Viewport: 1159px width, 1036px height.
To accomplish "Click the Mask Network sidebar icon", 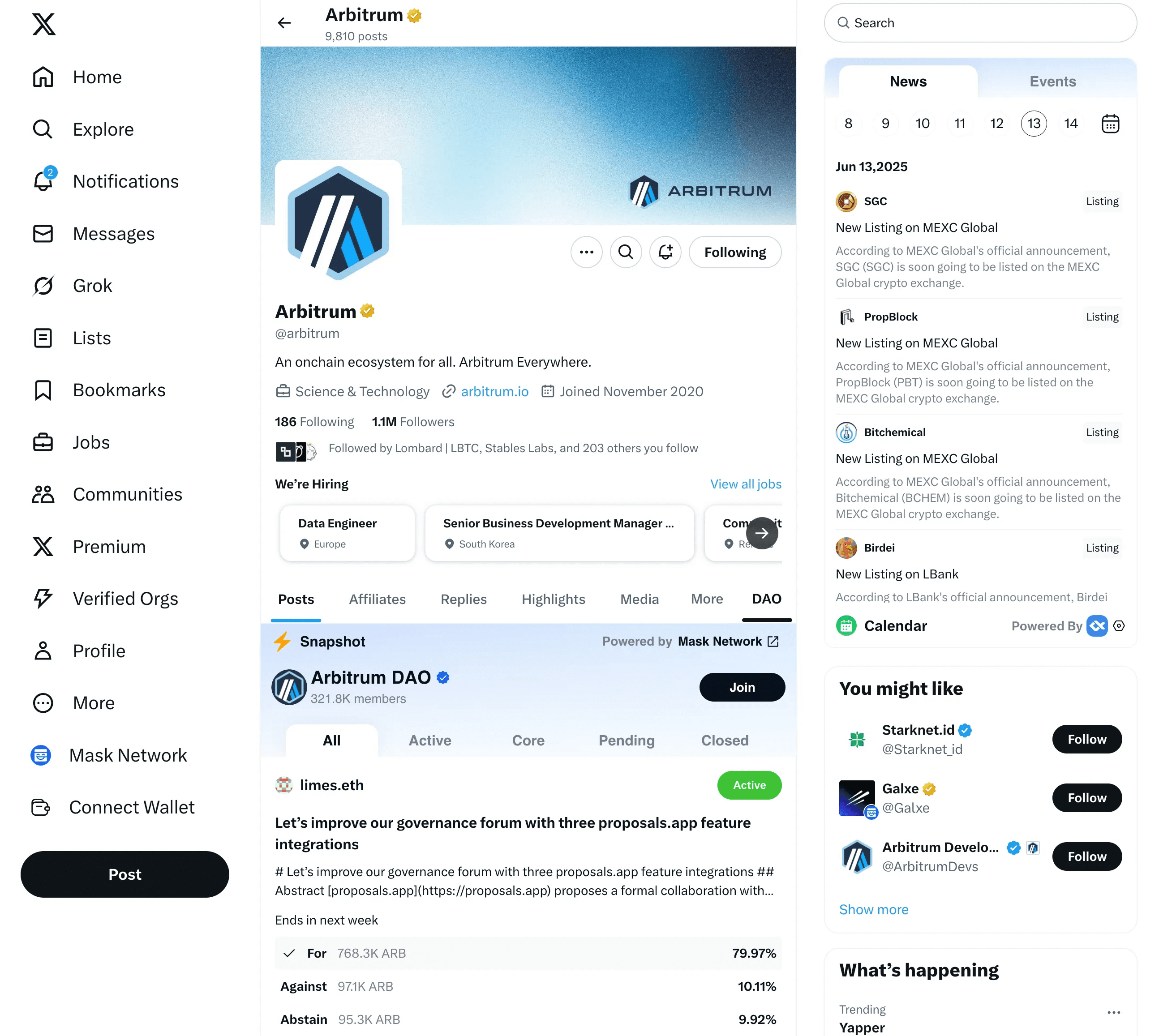I will coord(40,755).
